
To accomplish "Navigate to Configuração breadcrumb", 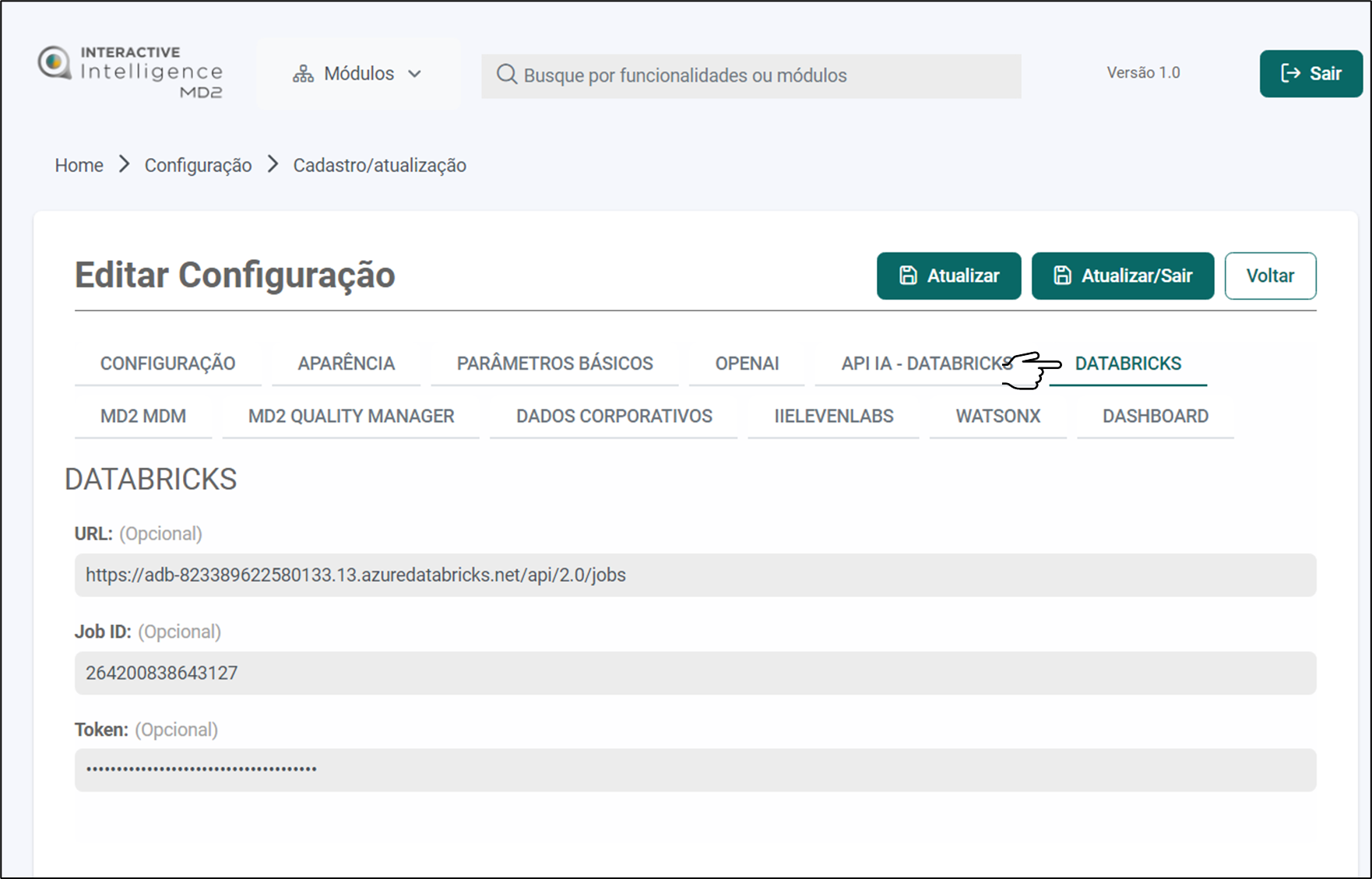I will click(198, 165).
